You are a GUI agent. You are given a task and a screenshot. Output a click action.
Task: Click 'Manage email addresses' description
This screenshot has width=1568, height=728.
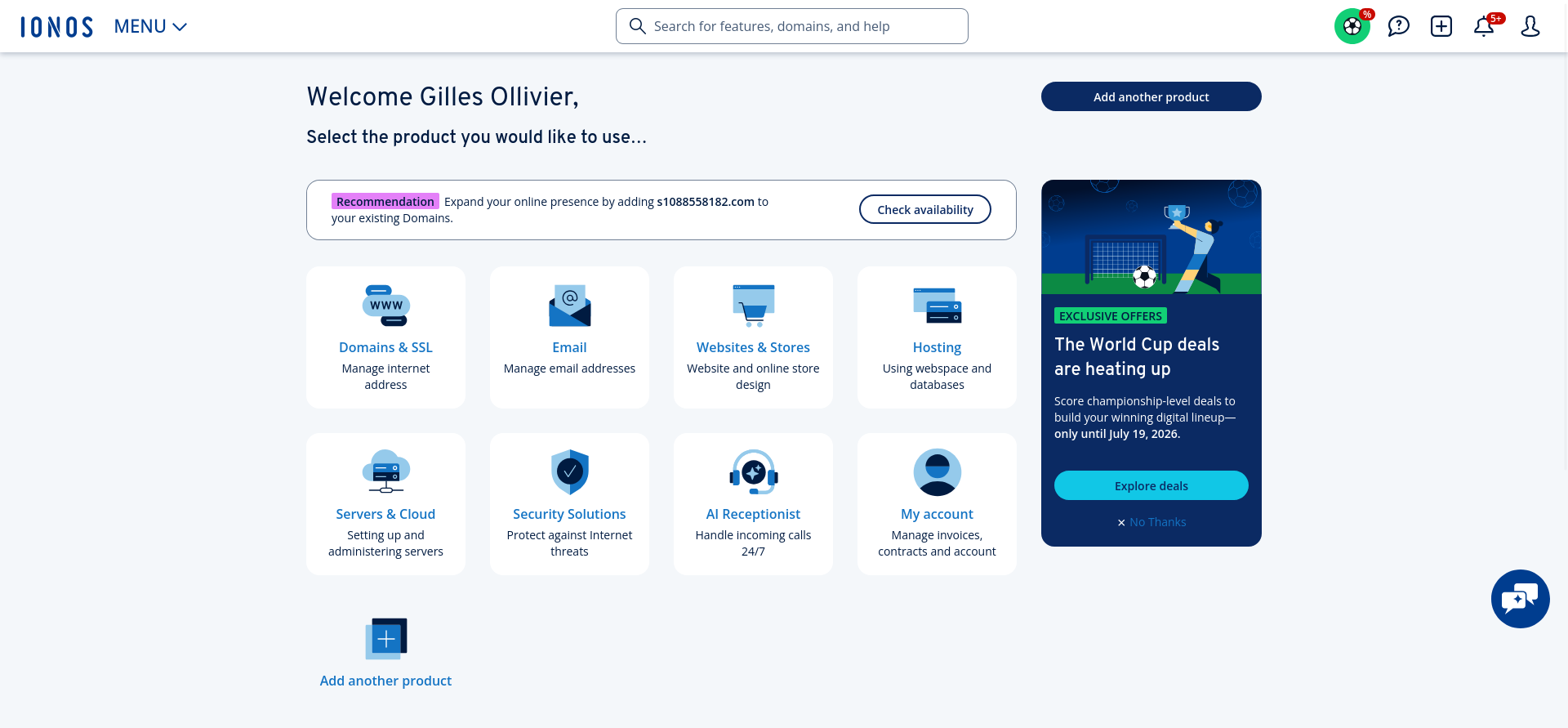[x=569, y=368]
